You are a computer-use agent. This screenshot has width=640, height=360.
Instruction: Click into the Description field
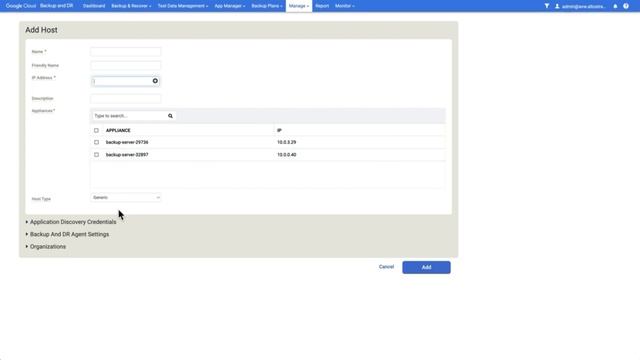coord(126,98)
